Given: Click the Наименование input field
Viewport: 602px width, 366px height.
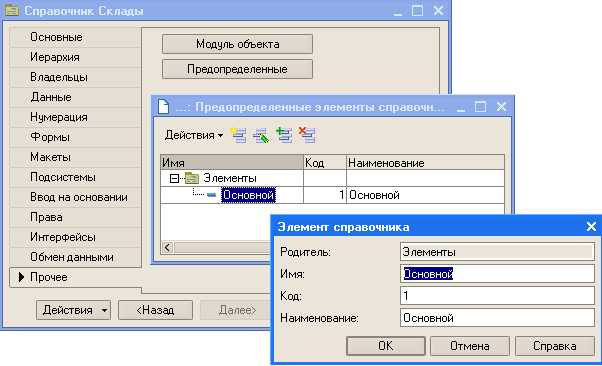Looking at the screenshot, I should click(x=497, y=318).
